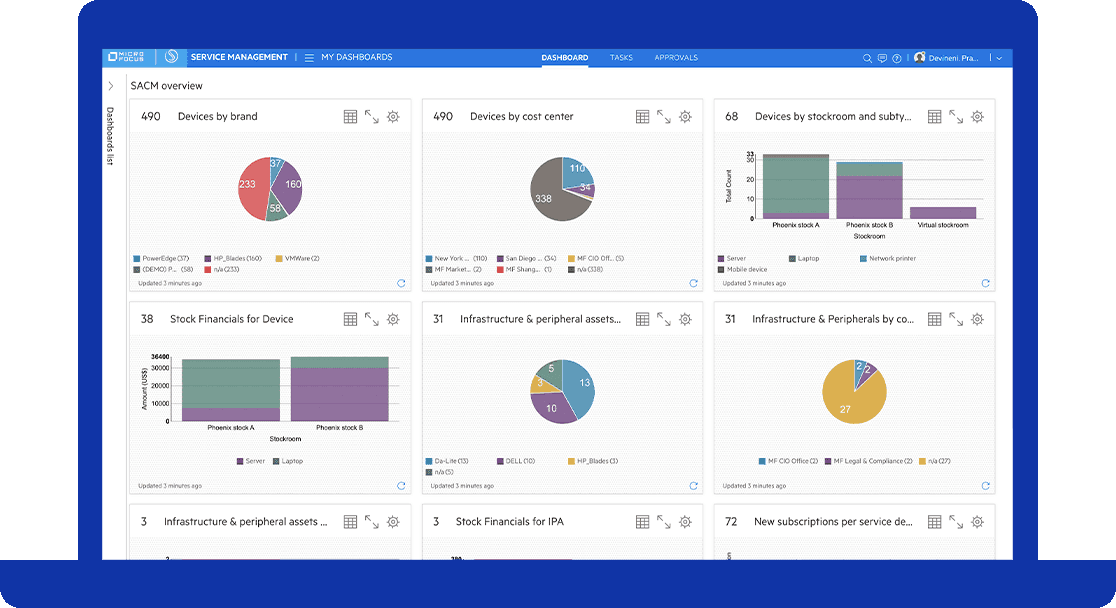Expand the Devices by brand widget
The image size is (1116, 608).
point(372,117)
